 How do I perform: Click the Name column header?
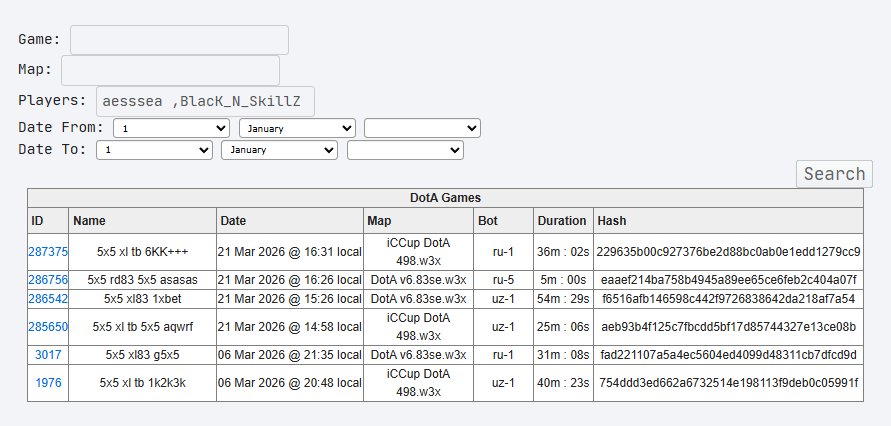point(89,220)
